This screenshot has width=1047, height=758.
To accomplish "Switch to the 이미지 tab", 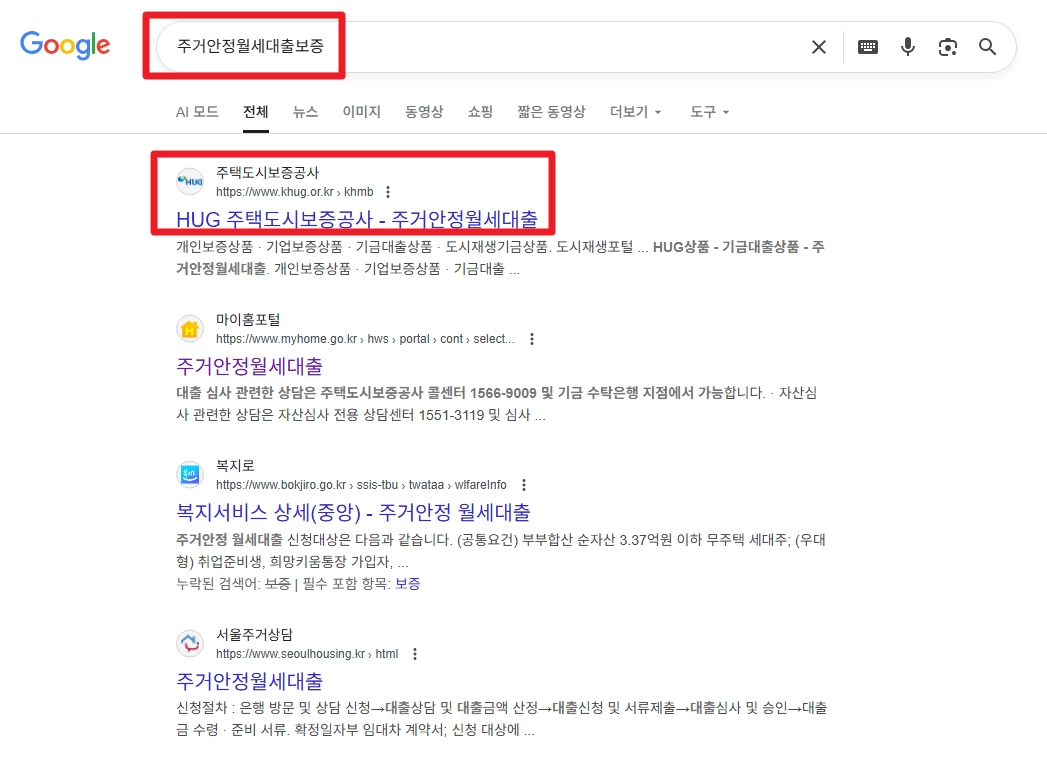I will tap(361, 112).
